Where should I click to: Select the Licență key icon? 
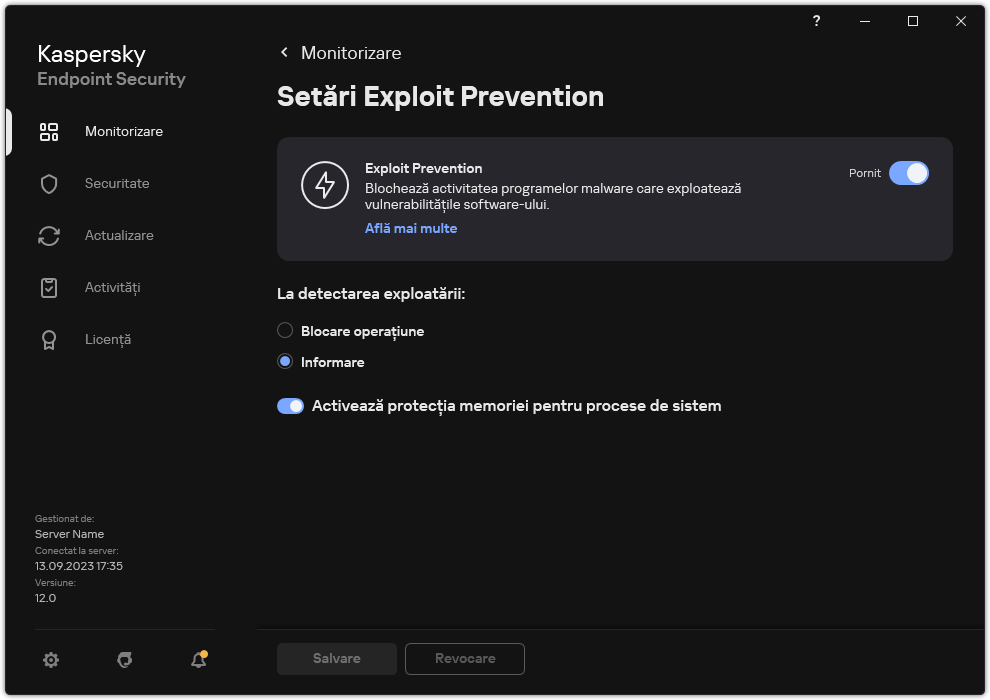tap(48, 339)
